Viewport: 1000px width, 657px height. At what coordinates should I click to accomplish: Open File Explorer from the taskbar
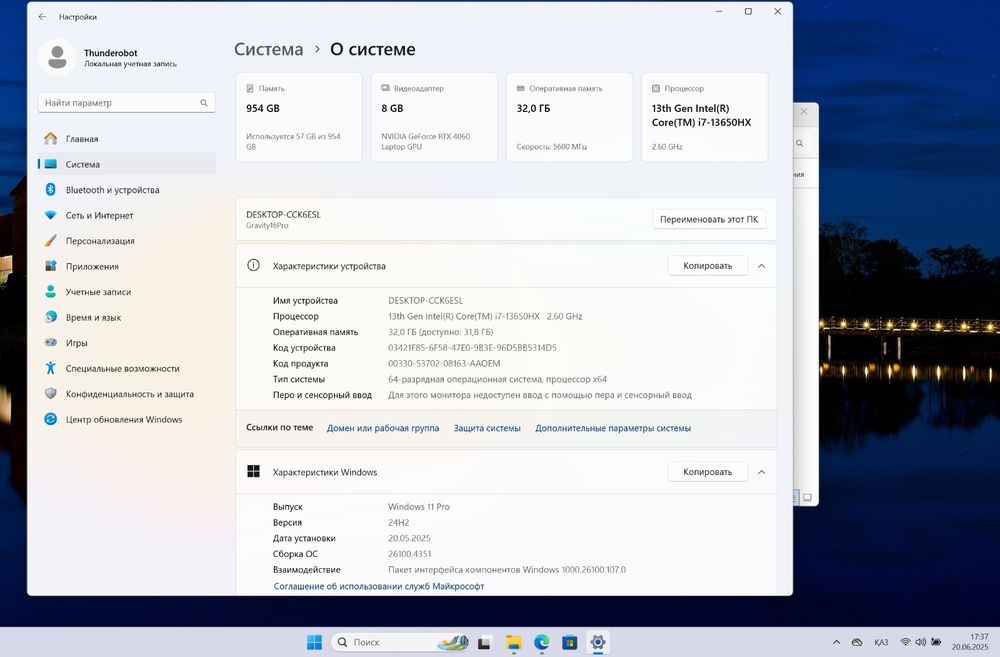[x=513, y=642]
